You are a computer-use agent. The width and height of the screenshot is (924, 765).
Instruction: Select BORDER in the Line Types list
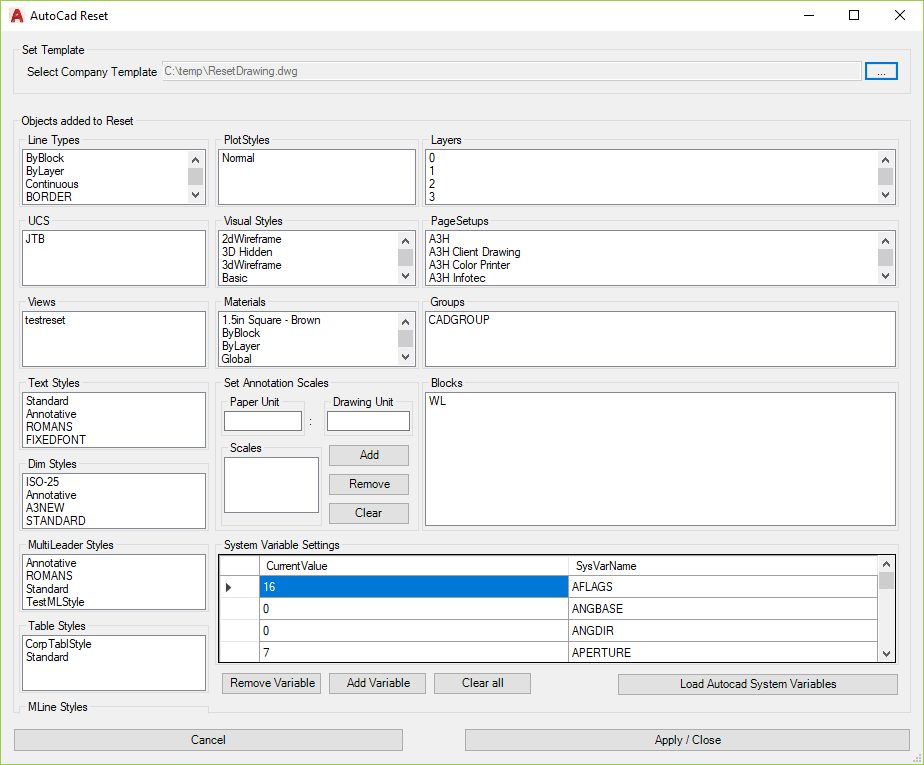[49, 197]
